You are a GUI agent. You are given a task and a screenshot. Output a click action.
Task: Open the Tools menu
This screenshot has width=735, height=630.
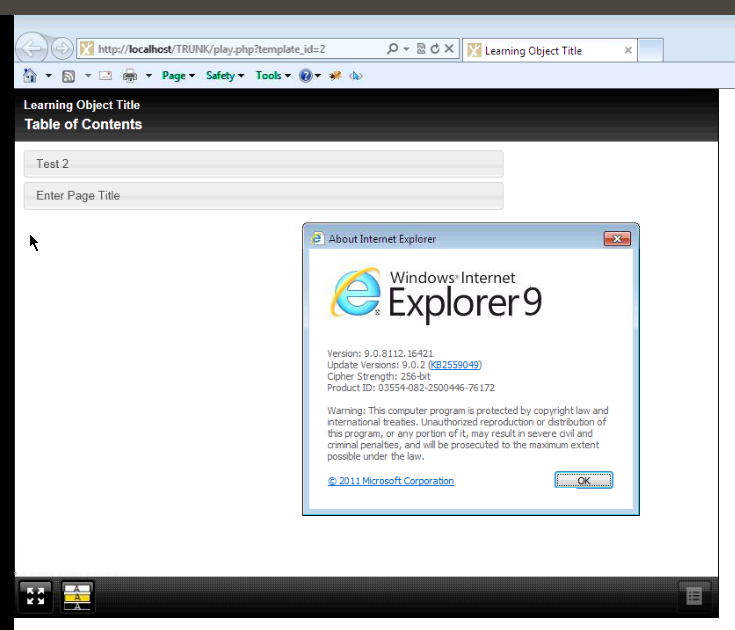(273, 75)
